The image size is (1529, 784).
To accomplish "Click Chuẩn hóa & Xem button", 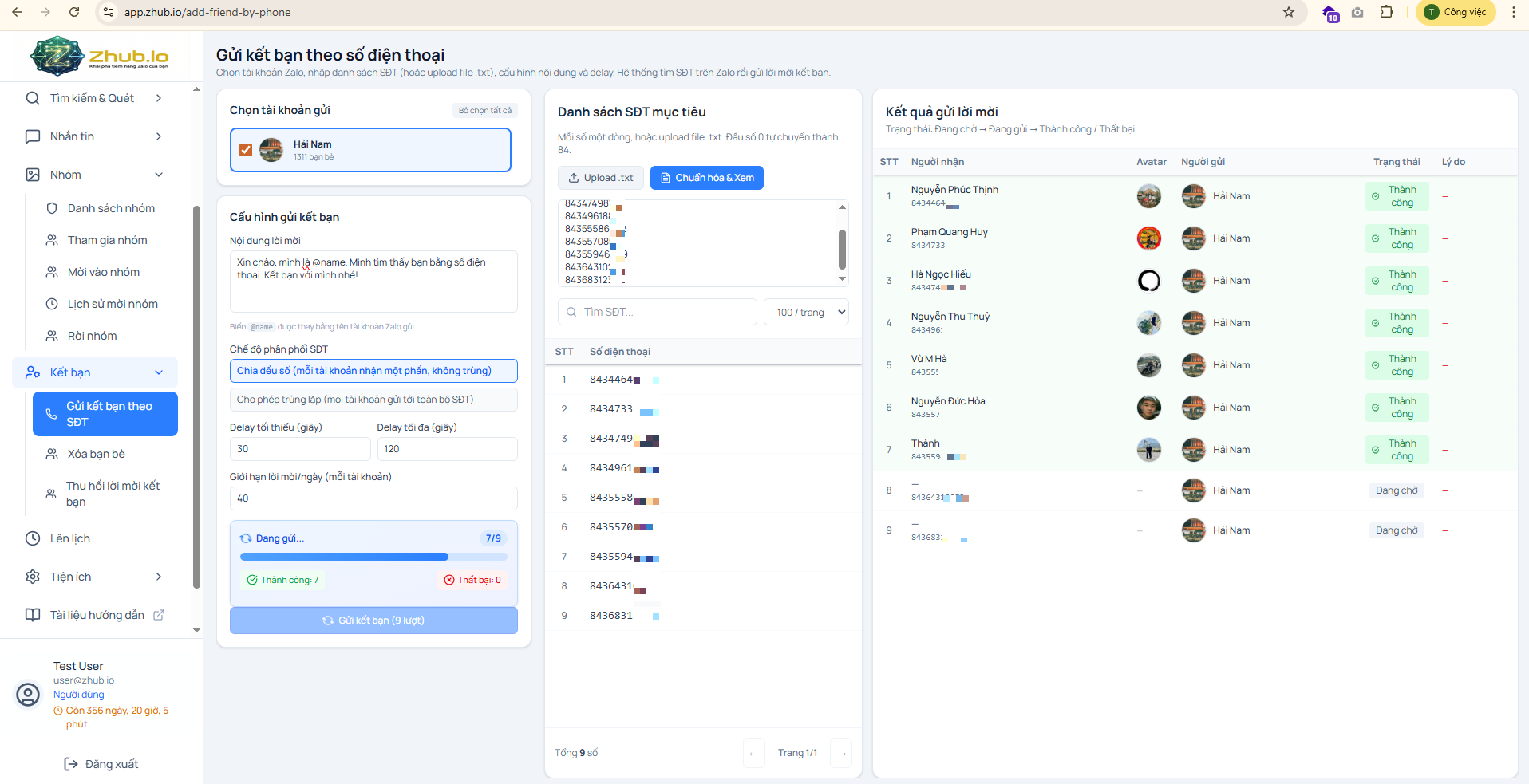I will pyautogui.click(x=706, y=178).
